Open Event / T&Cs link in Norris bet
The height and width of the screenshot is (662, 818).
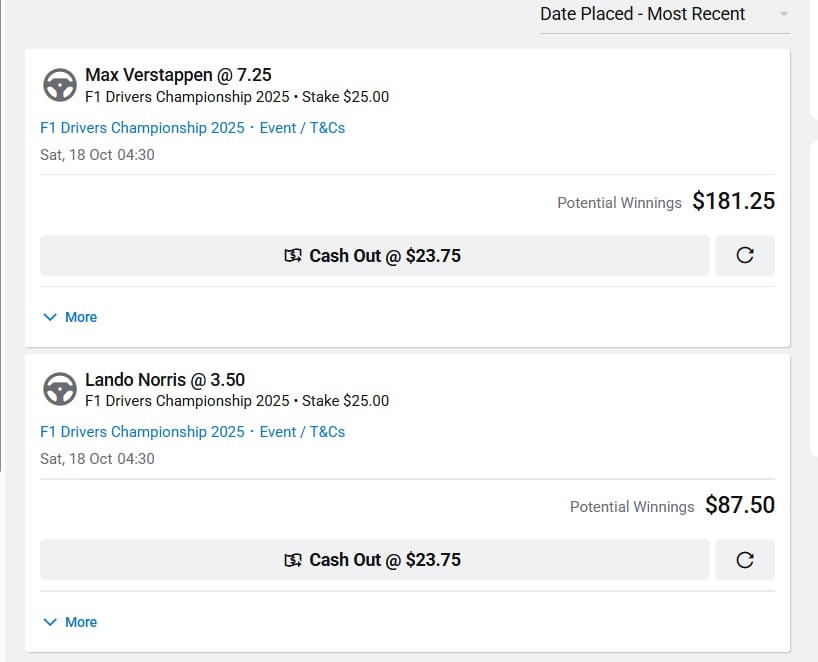302,432
